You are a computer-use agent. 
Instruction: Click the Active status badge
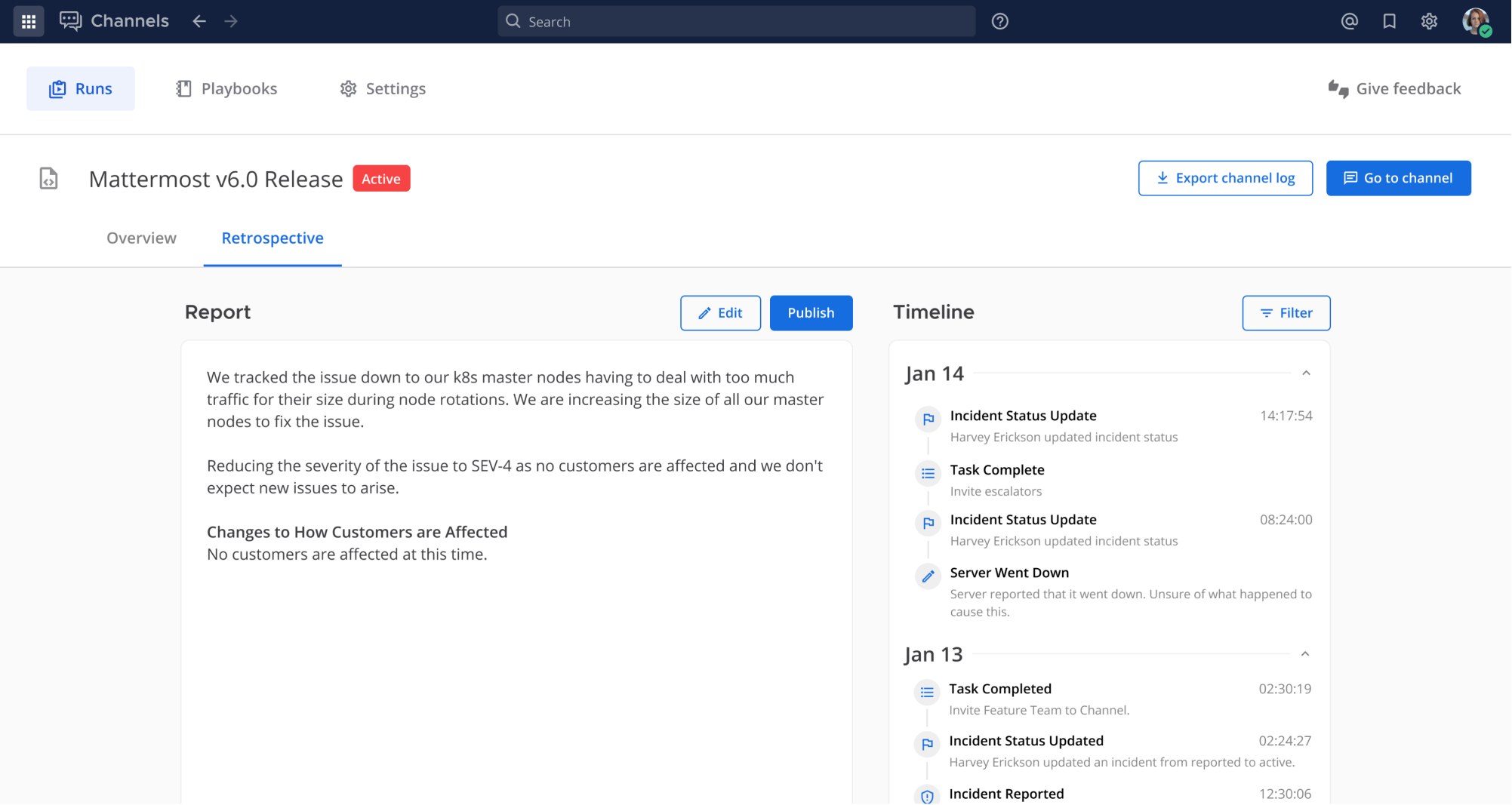tap(381, 179)
